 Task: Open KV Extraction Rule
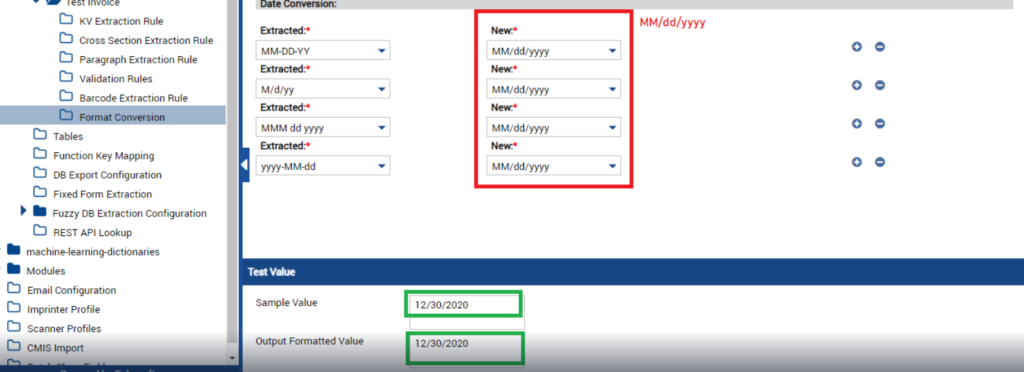pyautogui.click(x=121, y=22)
